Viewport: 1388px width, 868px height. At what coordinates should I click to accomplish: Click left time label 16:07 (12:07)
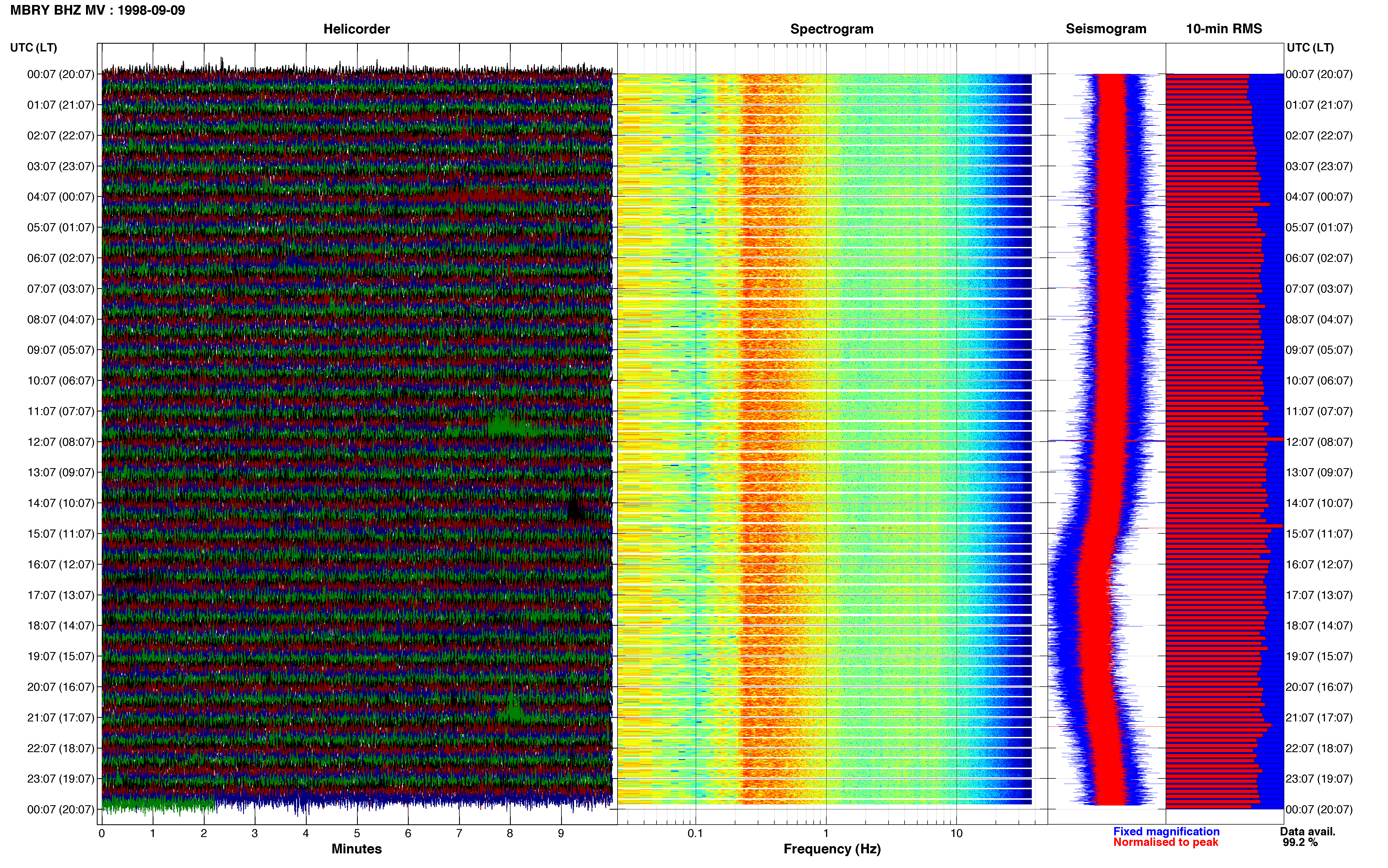[x=61, y=564]
